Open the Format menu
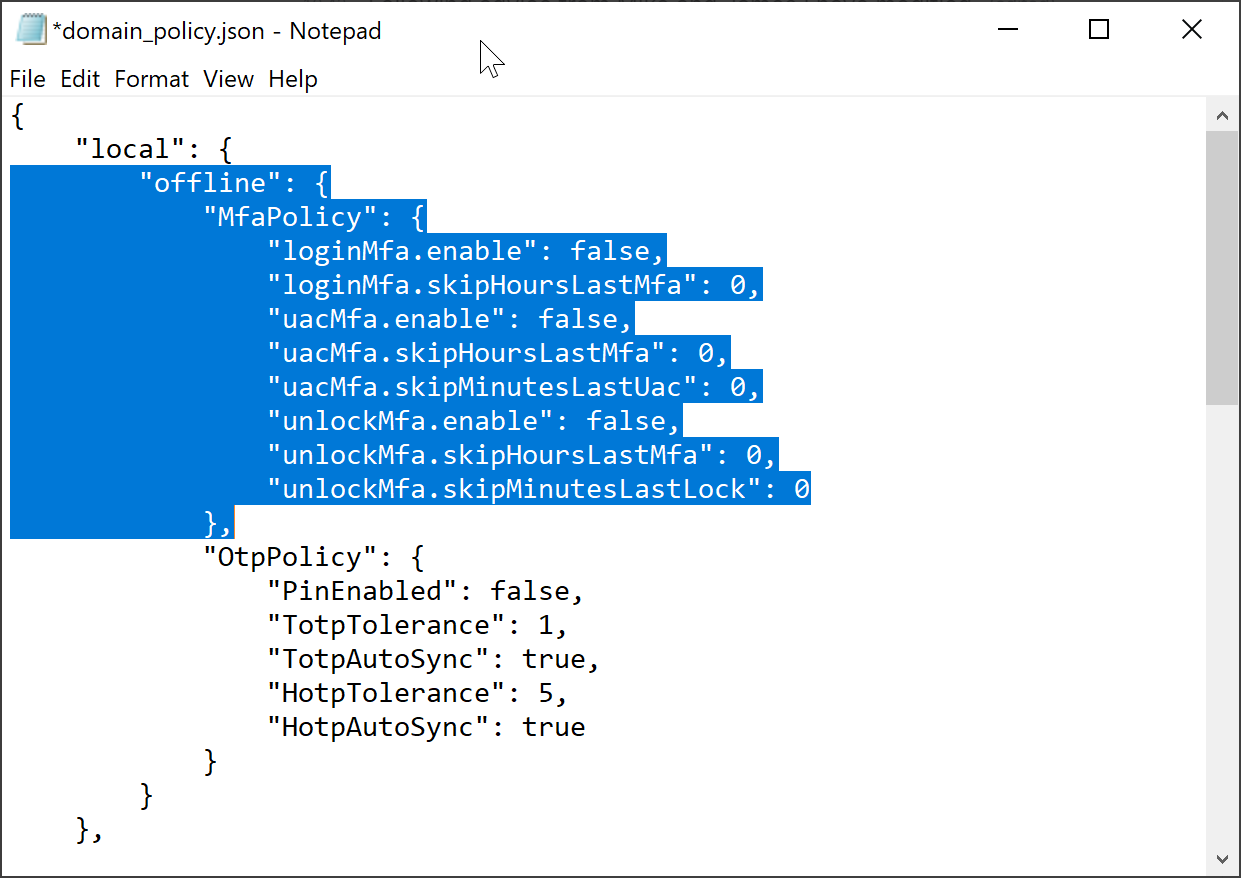 point(151,79)
